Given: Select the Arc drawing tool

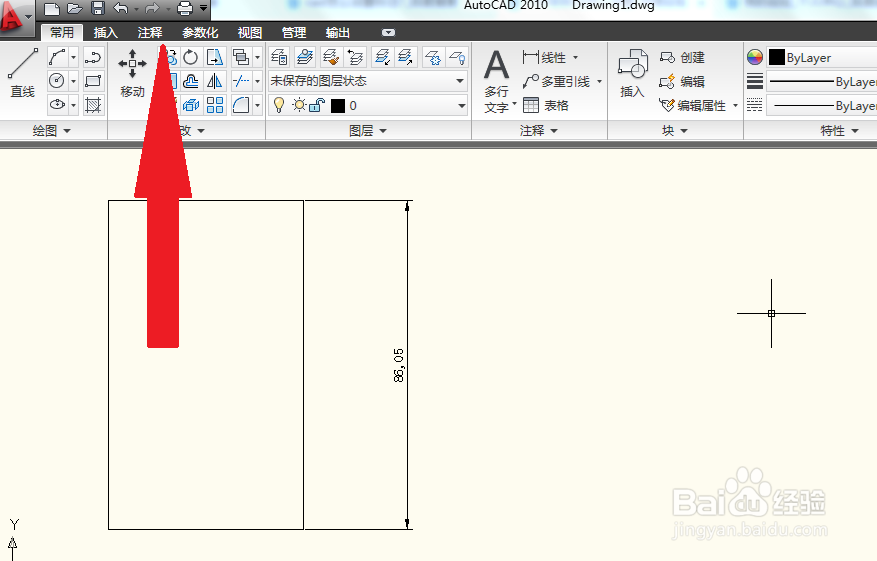Looking at the screenshot, I should [x=58, y=57].
